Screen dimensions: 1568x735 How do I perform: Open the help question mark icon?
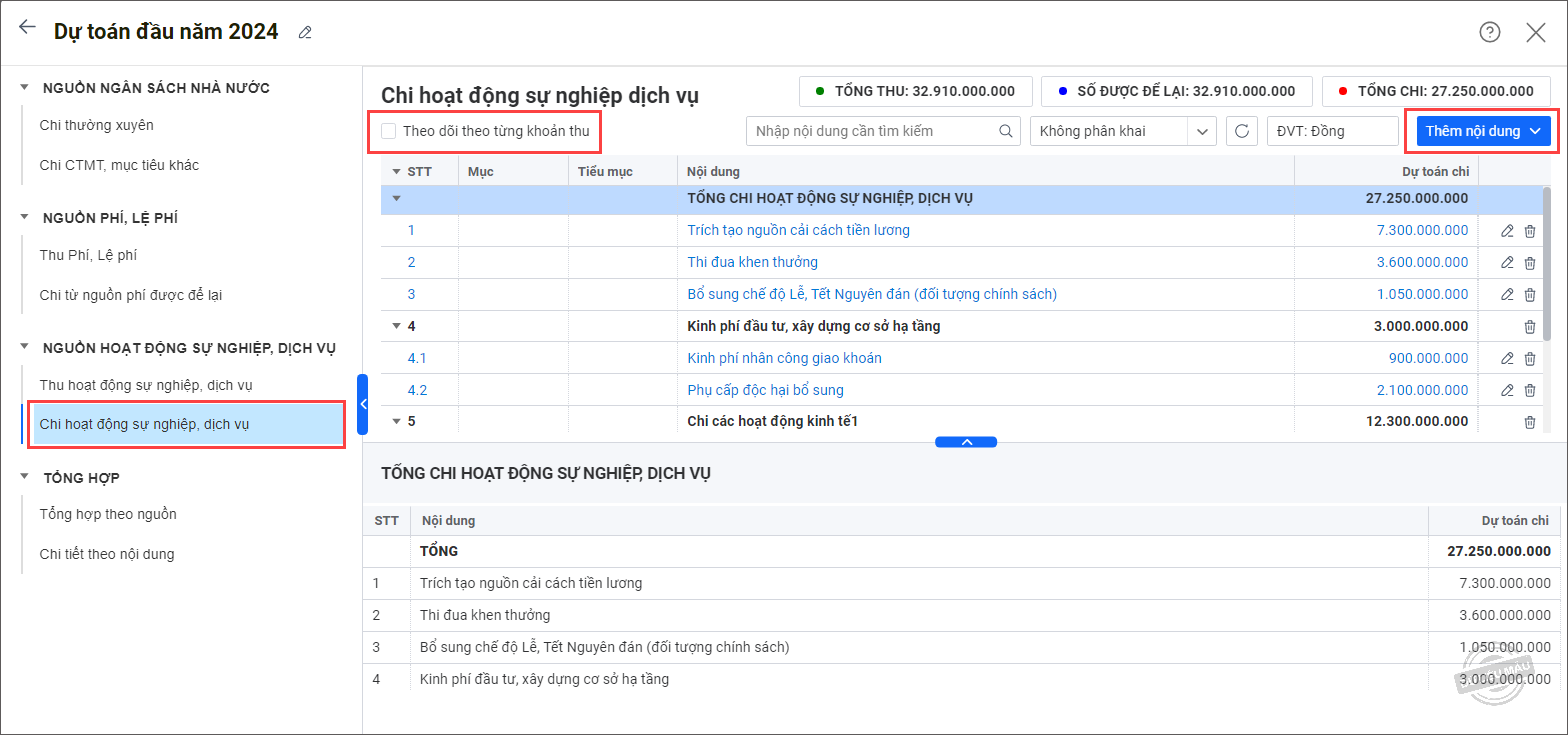[x=1489, y=32]
